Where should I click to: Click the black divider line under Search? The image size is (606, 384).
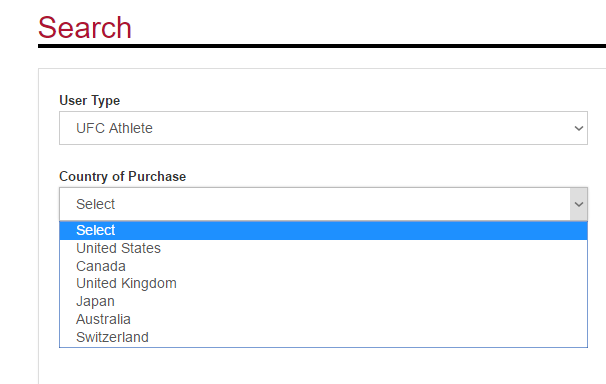tap(322, 46)
